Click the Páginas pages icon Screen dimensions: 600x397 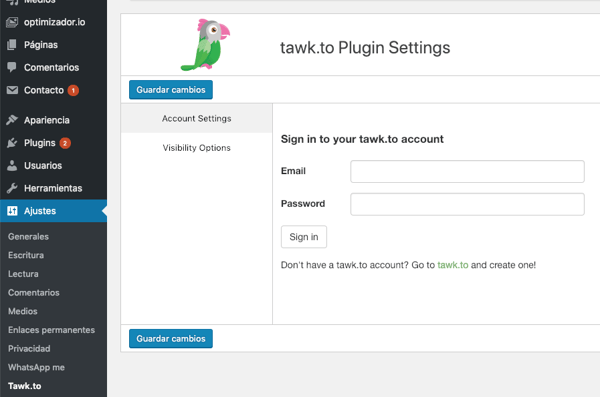click(x=12, y=45)
